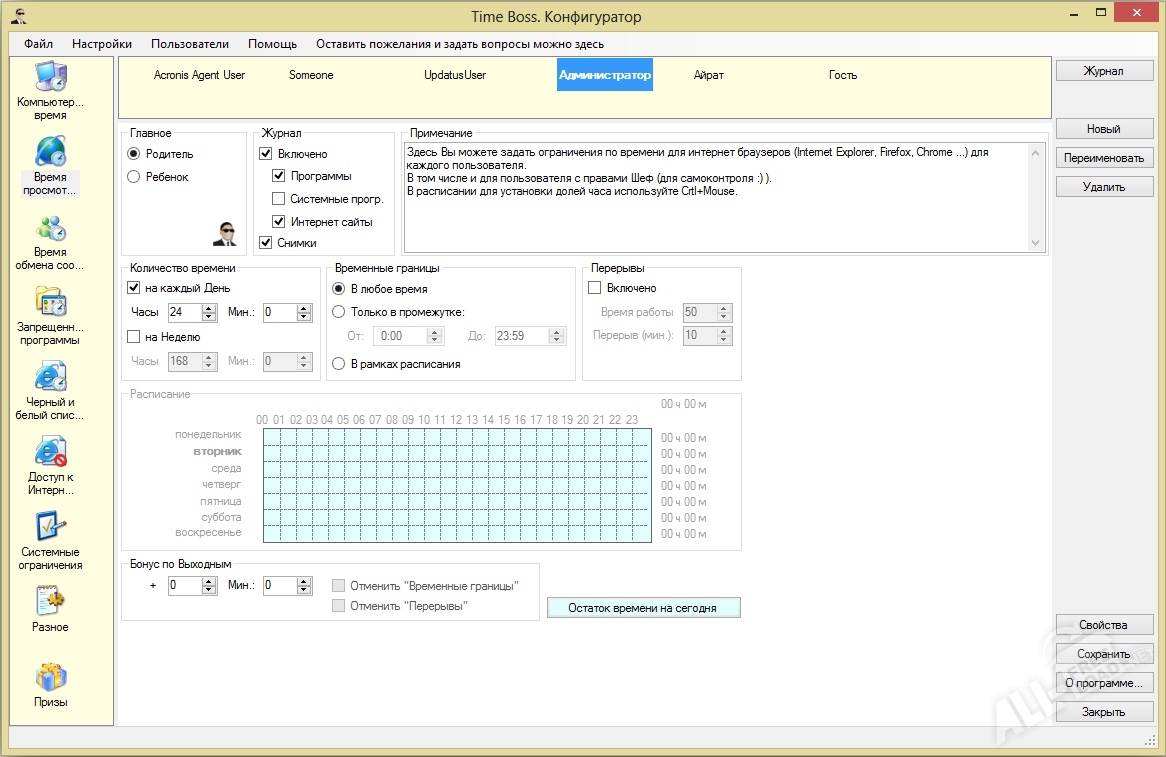Open the Разное sidebar icon
Screen dimensions: 1166x757
pos(50,602)
